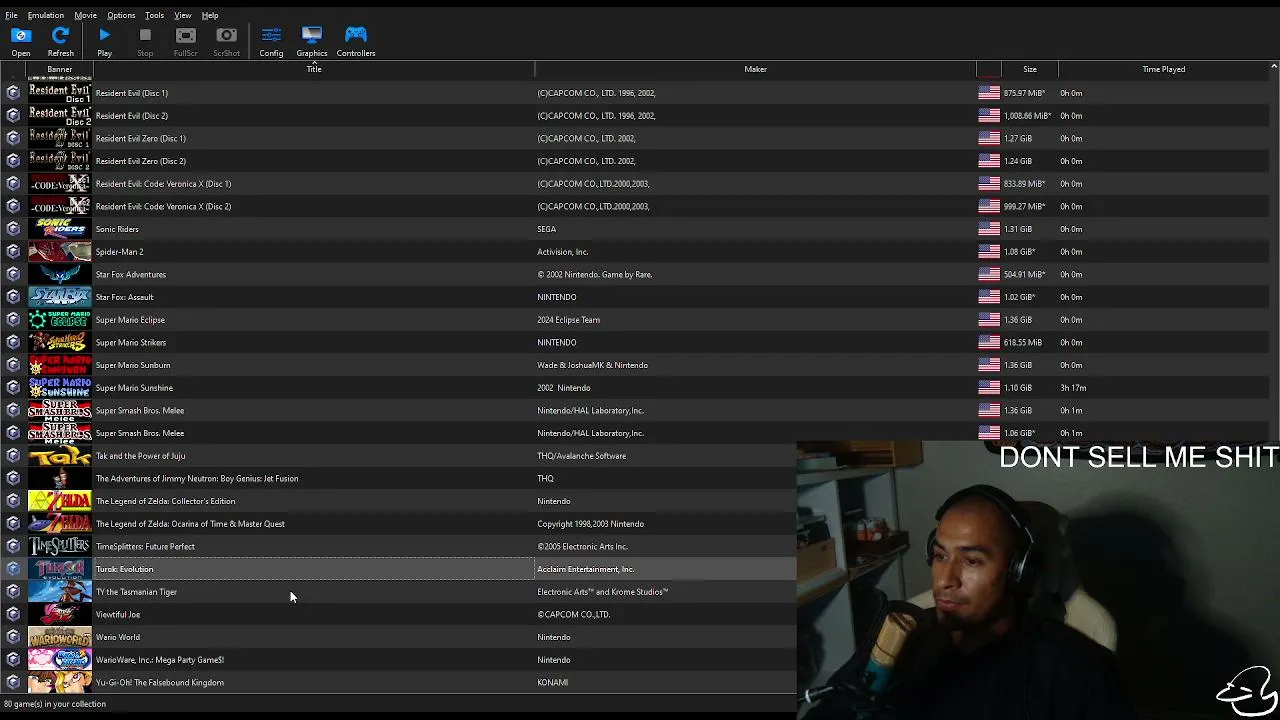The height and width of the screenshot is (720, 1280).
Task: Select The Adventures of Jimmy Neutron title
Action: [x=197, y=478]
